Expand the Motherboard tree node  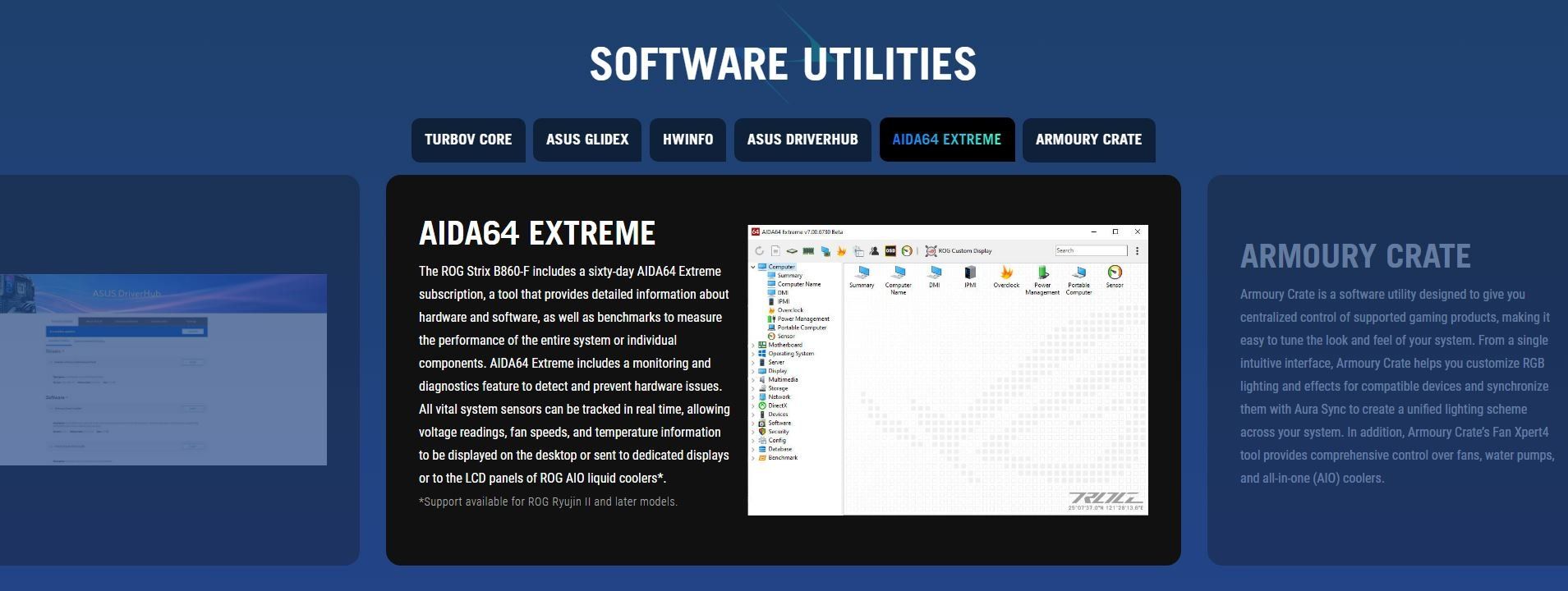(753, 345)
